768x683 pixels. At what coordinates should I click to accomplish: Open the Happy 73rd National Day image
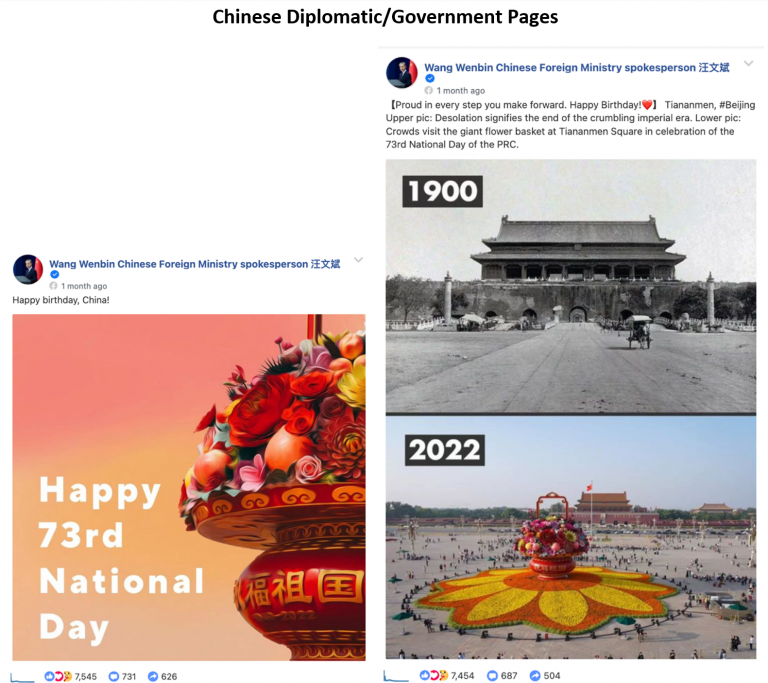click(x=189, y=488)
